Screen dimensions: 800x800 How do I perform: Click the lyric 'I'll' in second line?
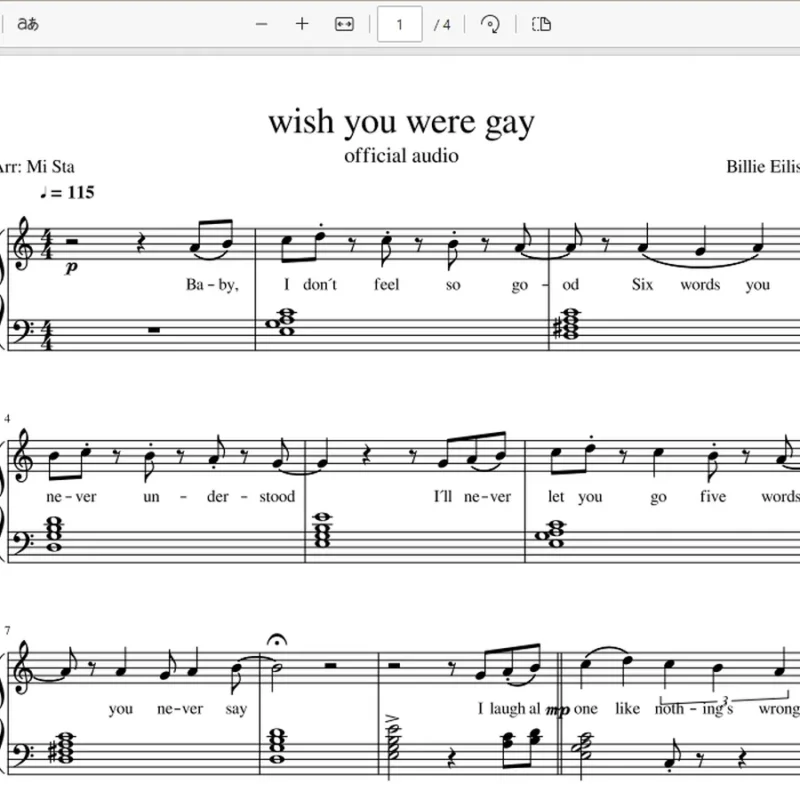(x=443, y=496)
